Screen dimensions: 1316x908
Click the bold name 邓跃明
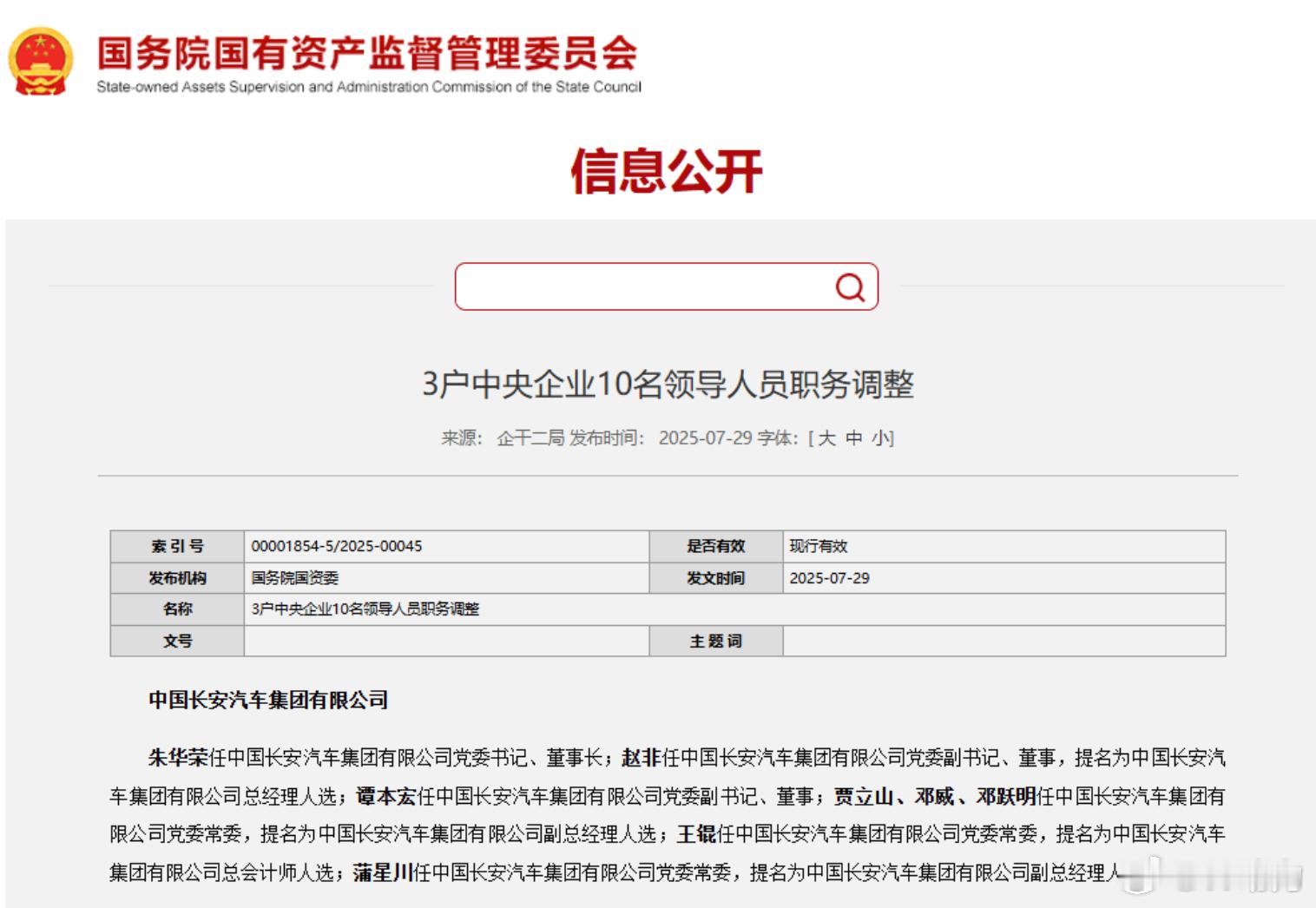pos(1006,796)
